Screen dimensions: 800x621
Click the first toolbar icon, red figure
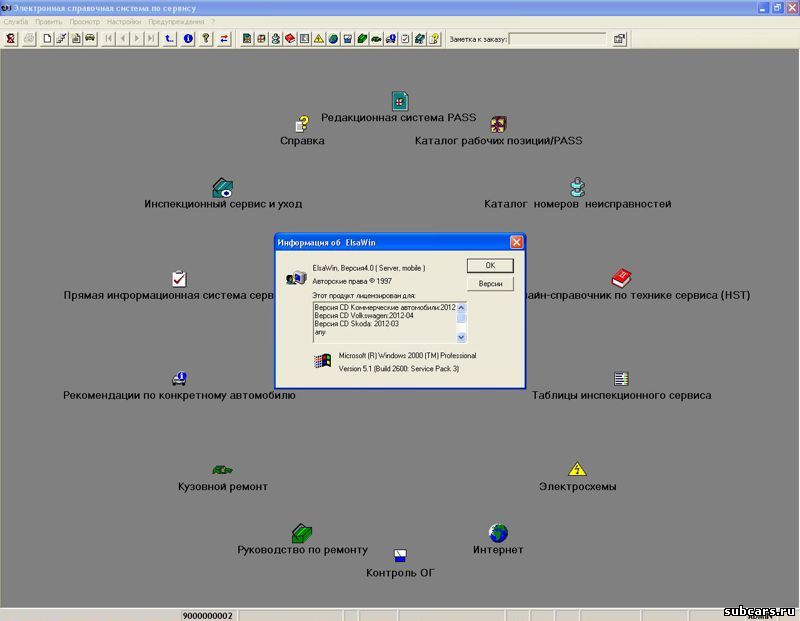(x=11, y=39)
